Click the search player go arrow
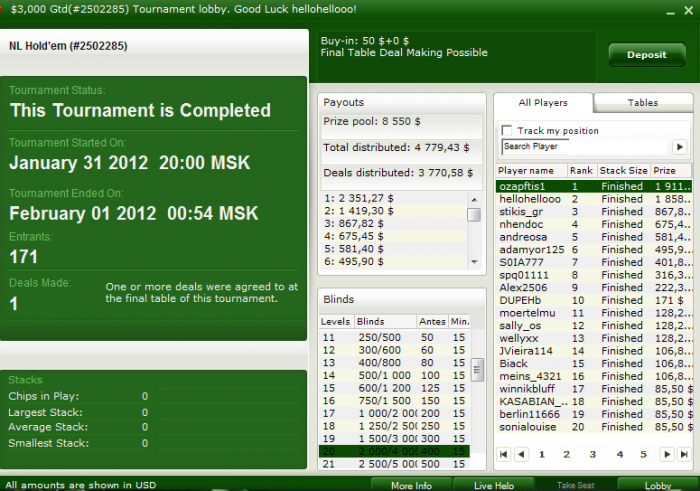This screenshot has height=491, width=700. pyautogui.click(x=679, y=146)
